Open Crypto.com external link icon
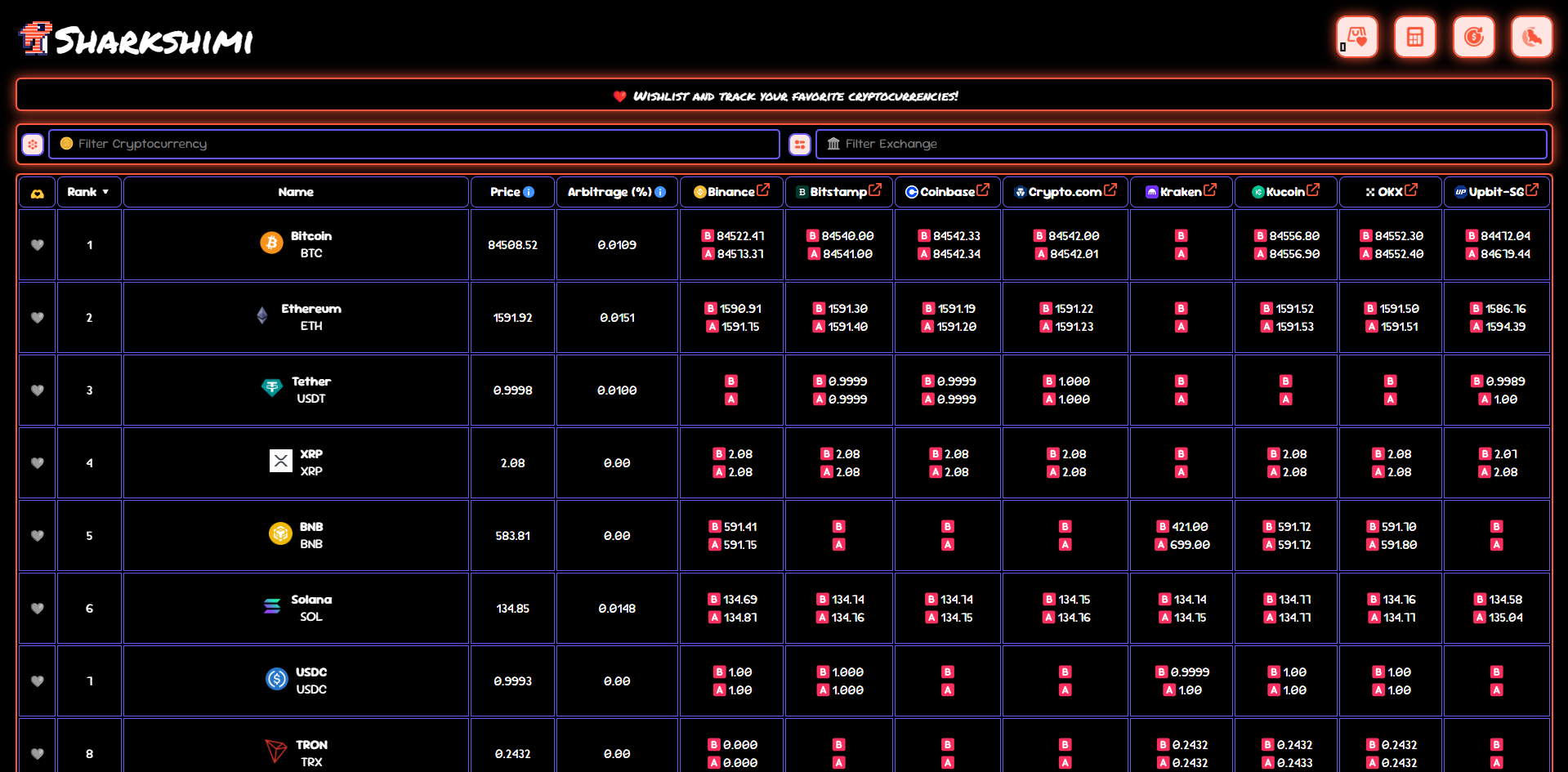This screenshot has height=772, width=1568. click(1110, 190)
